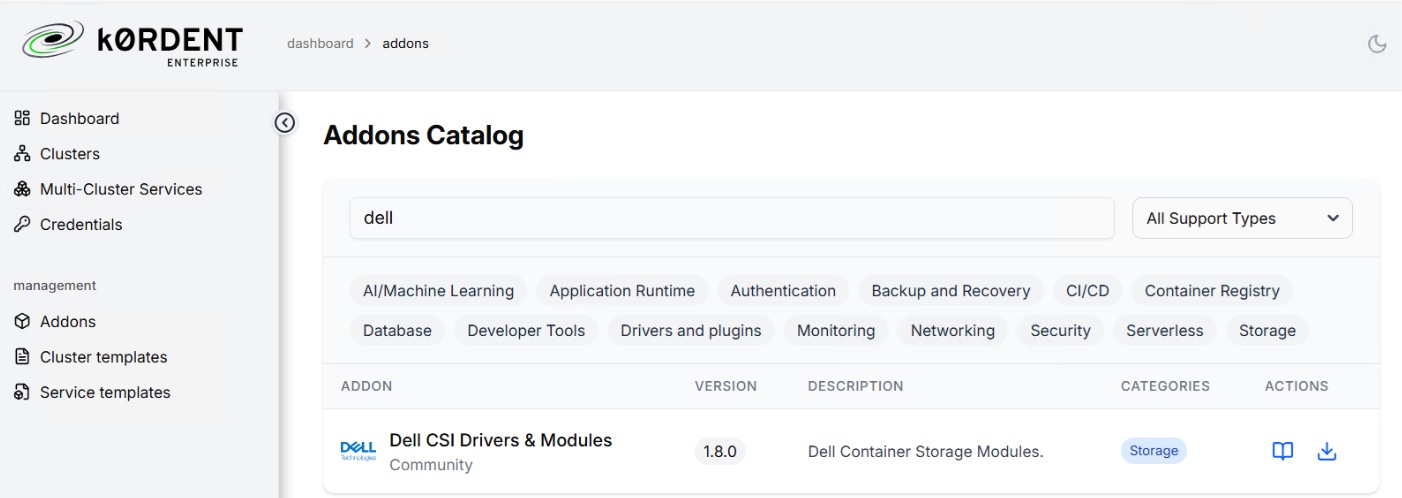Collapse the sidebar with arrow button
This screenshot has height=498, width=1402.
pyautogui.click(x=285, y=122)
